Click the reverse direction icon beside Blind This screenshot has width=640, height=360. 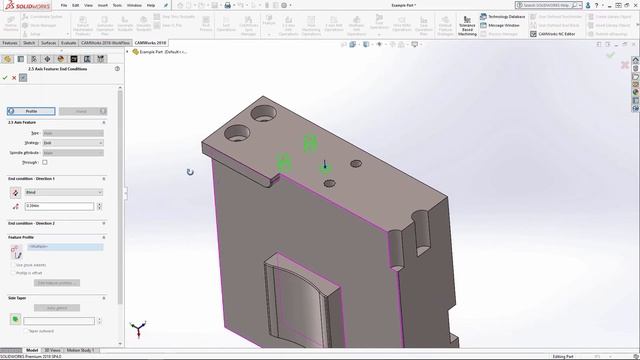click(x=15, y=192)
